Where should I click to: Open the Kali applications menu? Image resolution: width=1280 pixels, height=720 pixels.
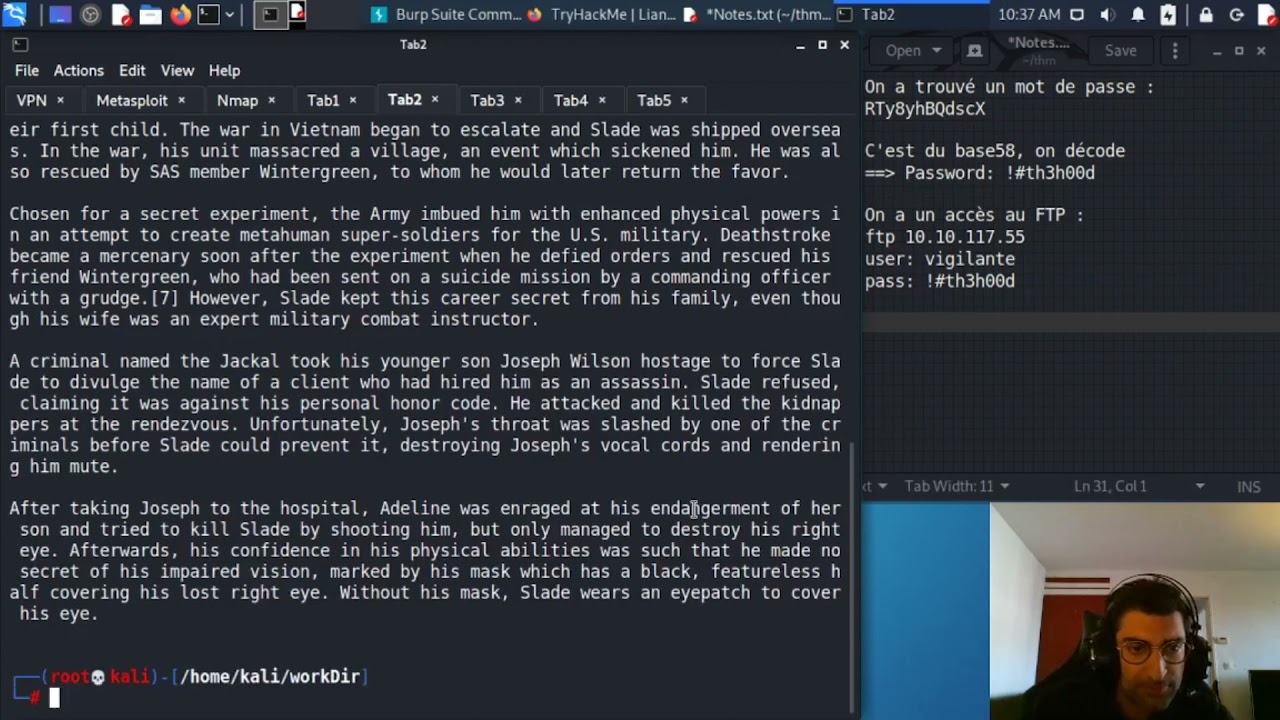click(x=14, y=14)
